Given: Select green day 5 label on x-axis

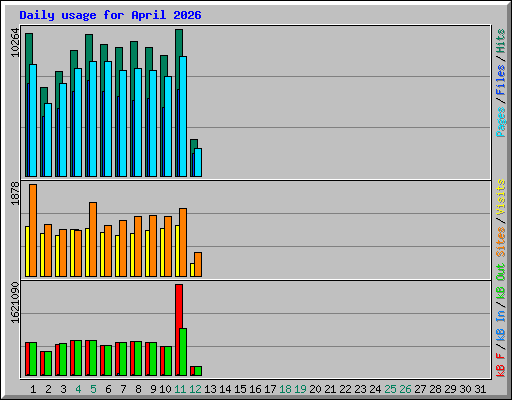Looking at the screenshot, I should click(93, 389).
